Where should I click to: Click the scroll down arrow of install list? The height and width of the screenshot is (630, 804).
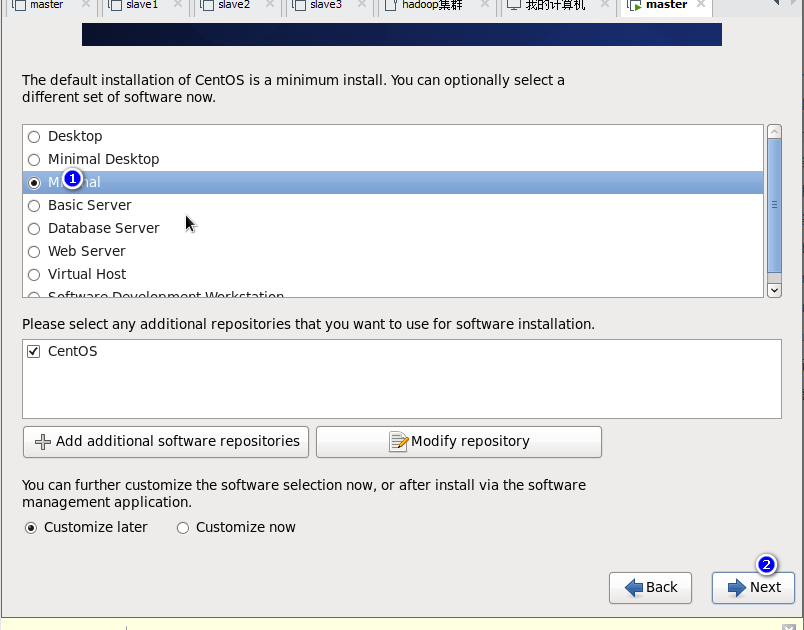tap(774, 290)
